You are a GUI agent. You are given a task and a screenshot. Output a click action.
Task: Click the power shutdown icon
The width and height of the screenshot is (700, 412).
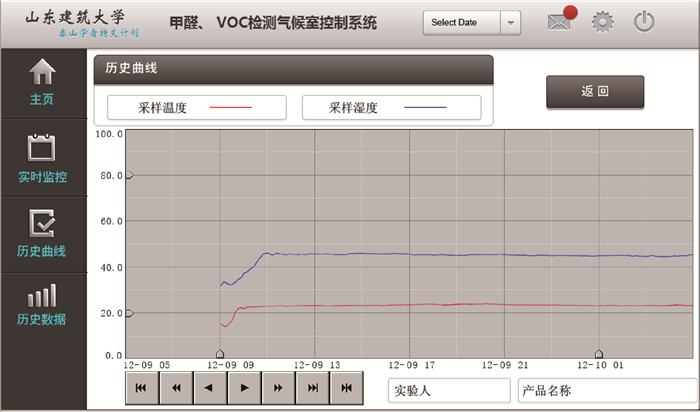645,22
